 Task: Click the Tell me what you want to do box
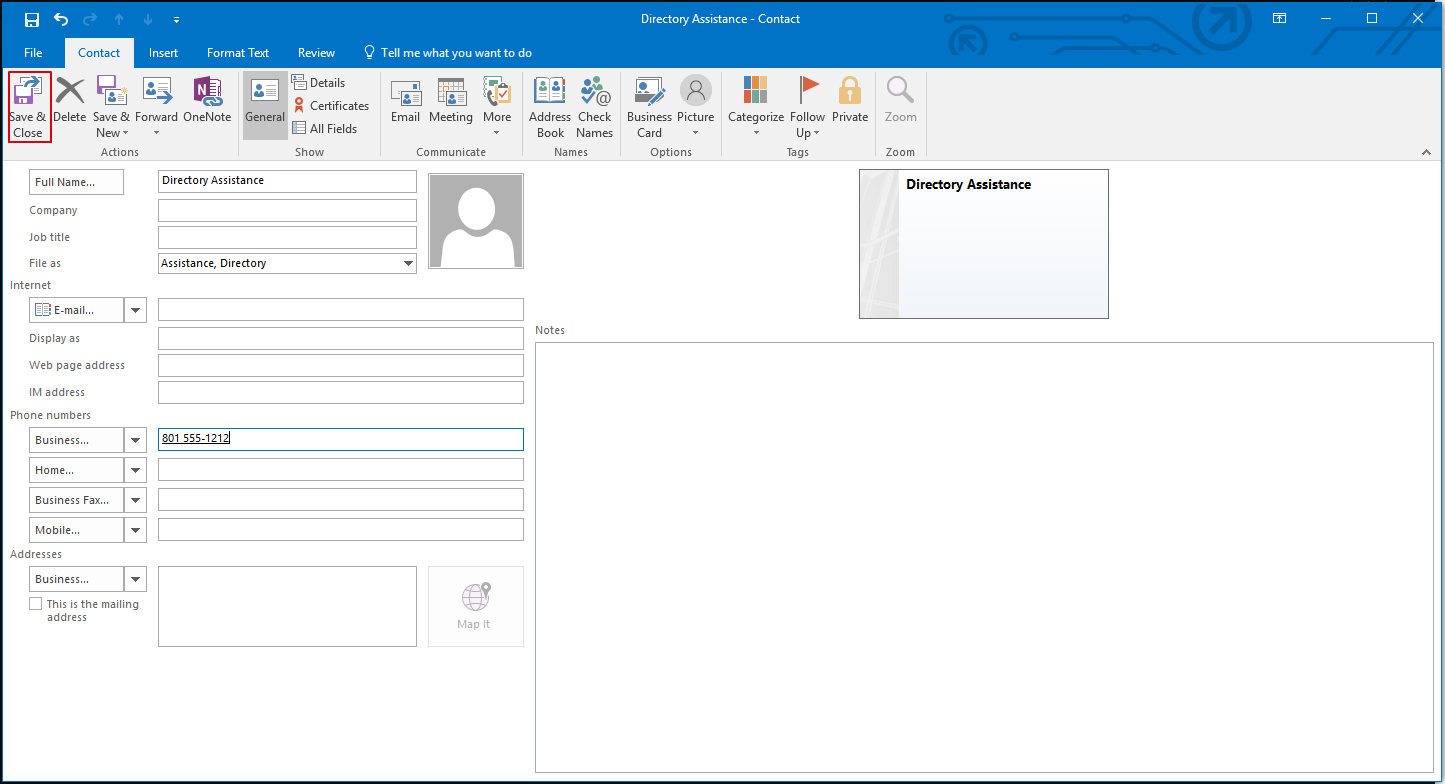447,53
